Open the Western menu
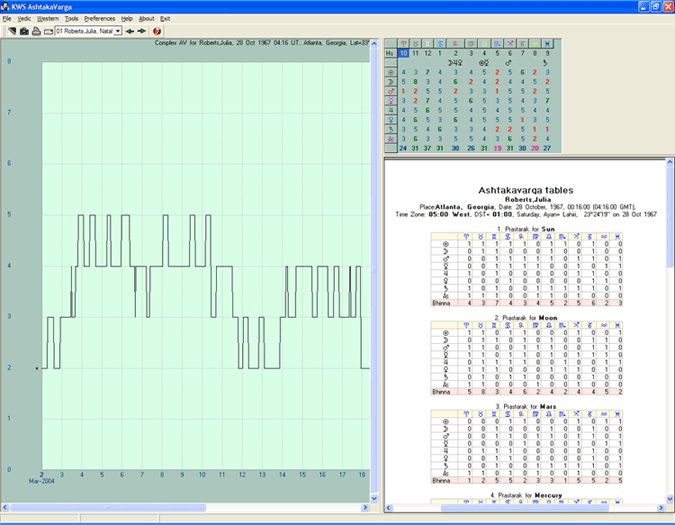Image resolution: width=675 pixels, height=525 pixels. click(x=48, y=19)
